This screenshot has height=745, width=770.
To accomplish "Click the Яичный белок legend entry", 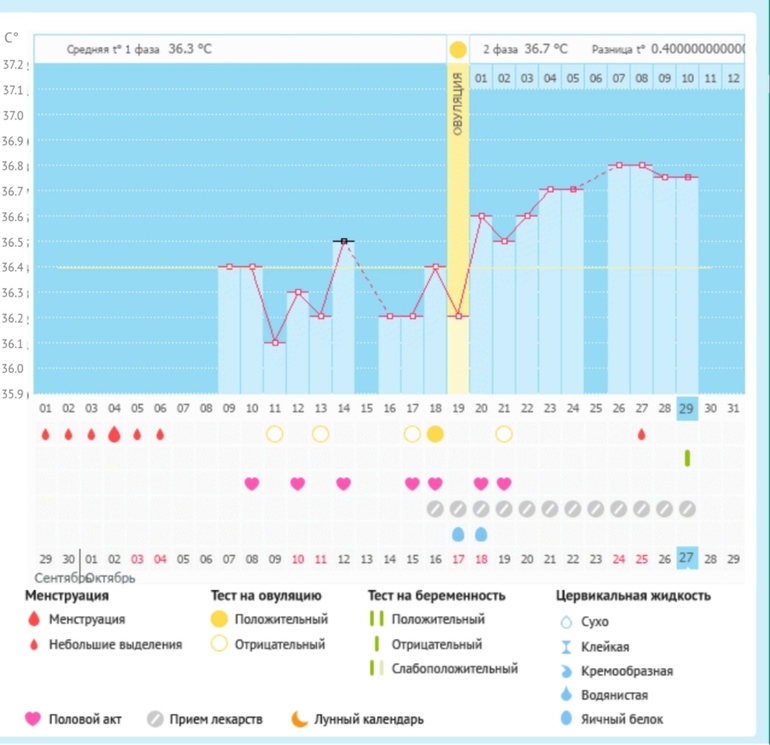I will coord(610,719).
